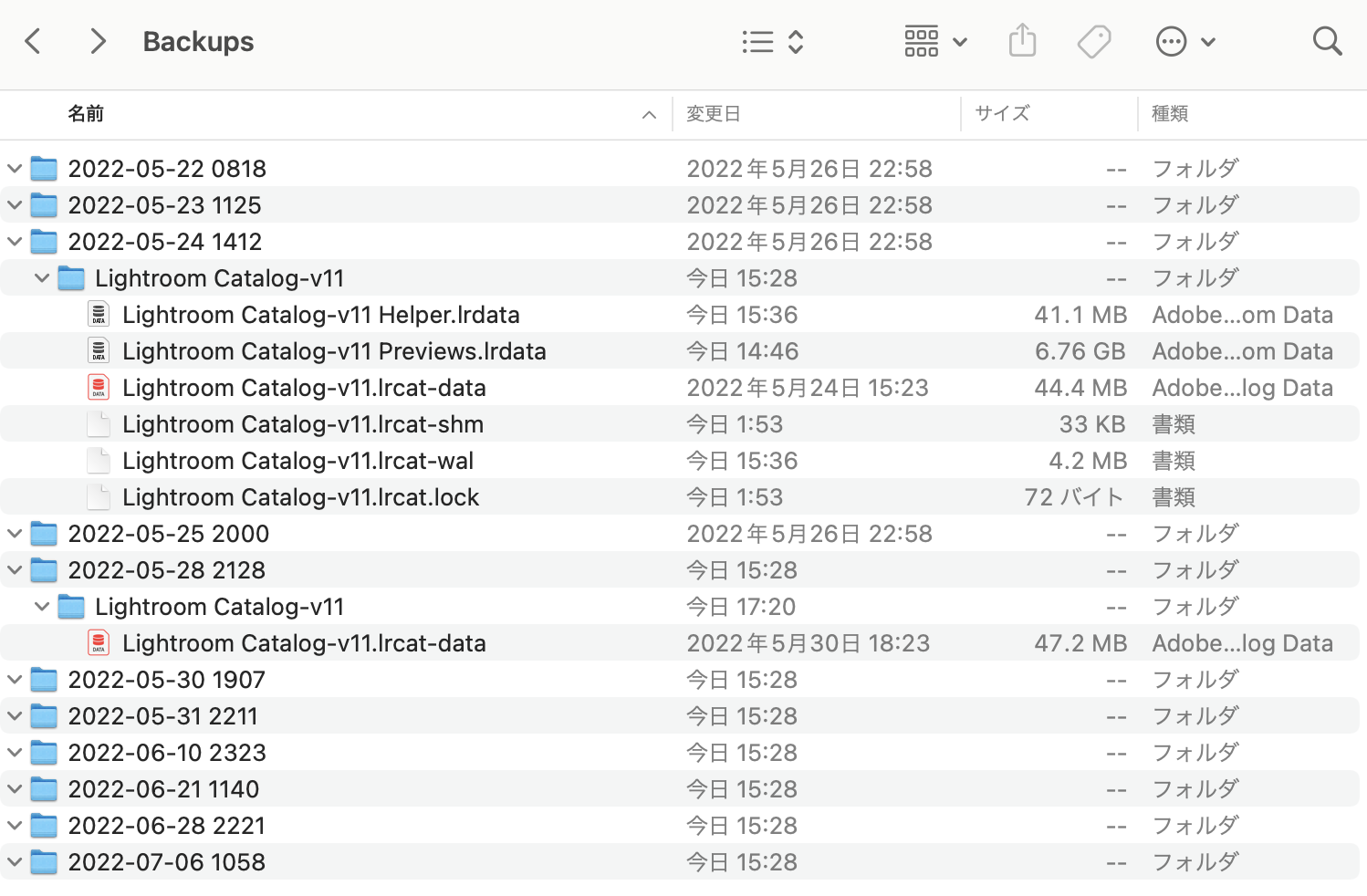This screenshot has height=896, width=1367.
Task: Collapse Lightroom Catalog-v11 under 2022-05-28 2128
Action: (x=42, y=607)
